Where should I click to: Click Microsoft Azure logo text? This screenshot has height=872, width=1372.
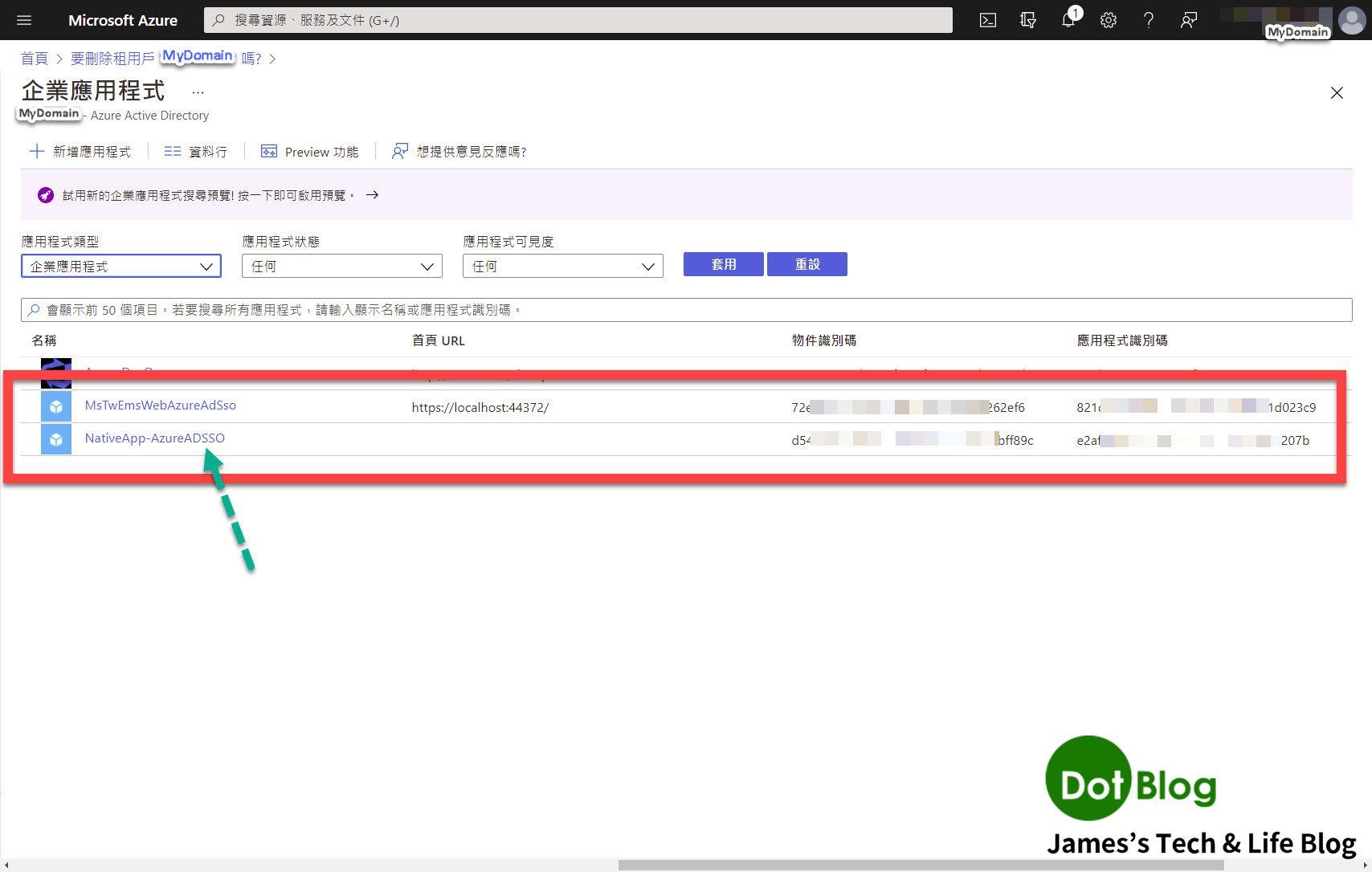coord(123,20)
